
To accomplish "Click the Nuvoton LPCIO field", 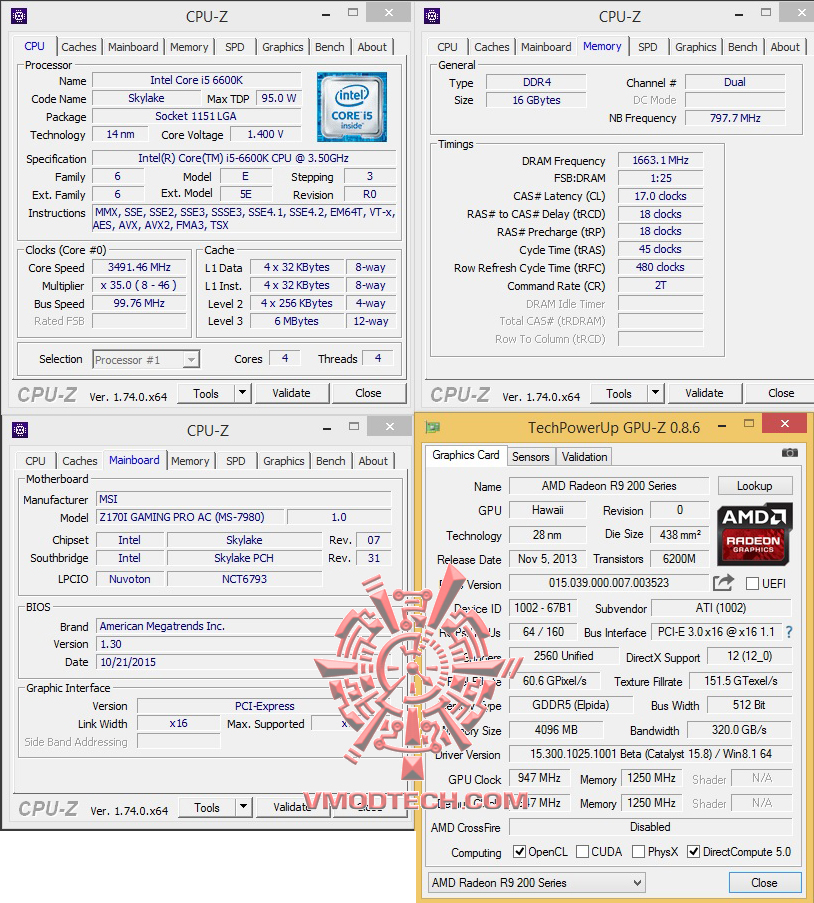I will coord(130,579).
